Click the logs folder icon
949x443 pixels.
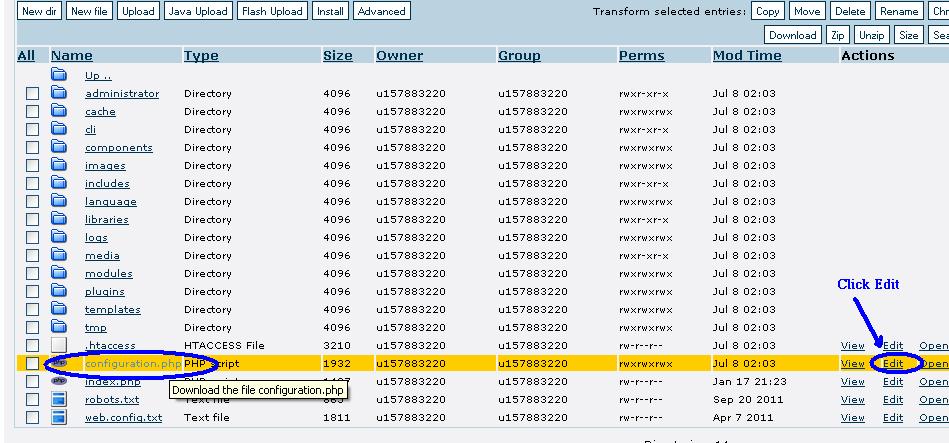(59, 237)
